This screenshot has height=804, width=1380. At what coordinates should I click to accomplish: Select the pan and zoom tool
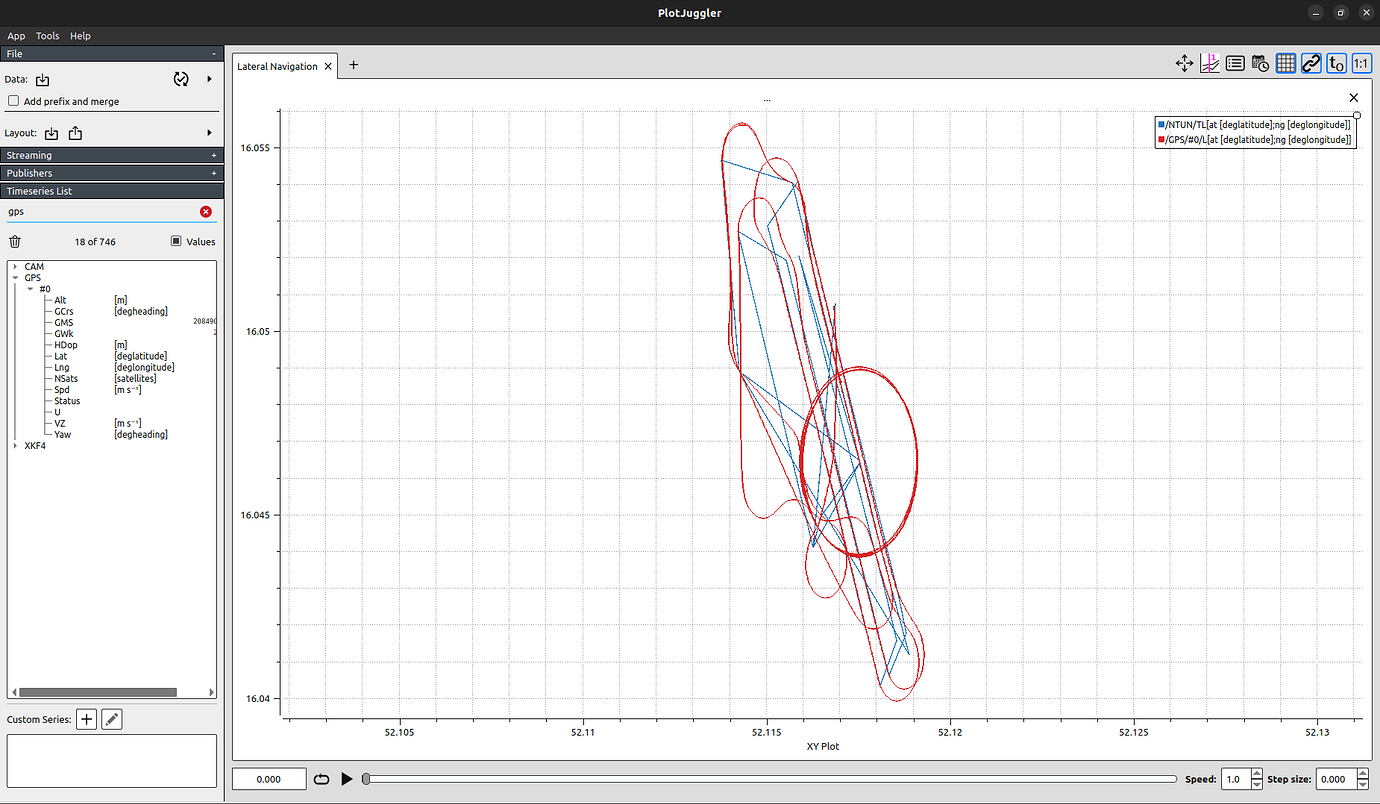coord(1184,63)
